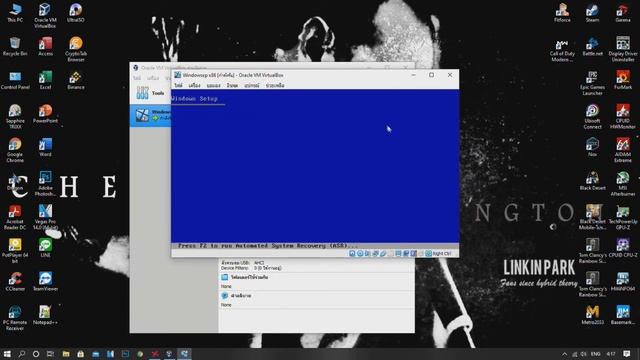
Task: Open Acrobat Reader DC desktop icon
Action: 15,217
